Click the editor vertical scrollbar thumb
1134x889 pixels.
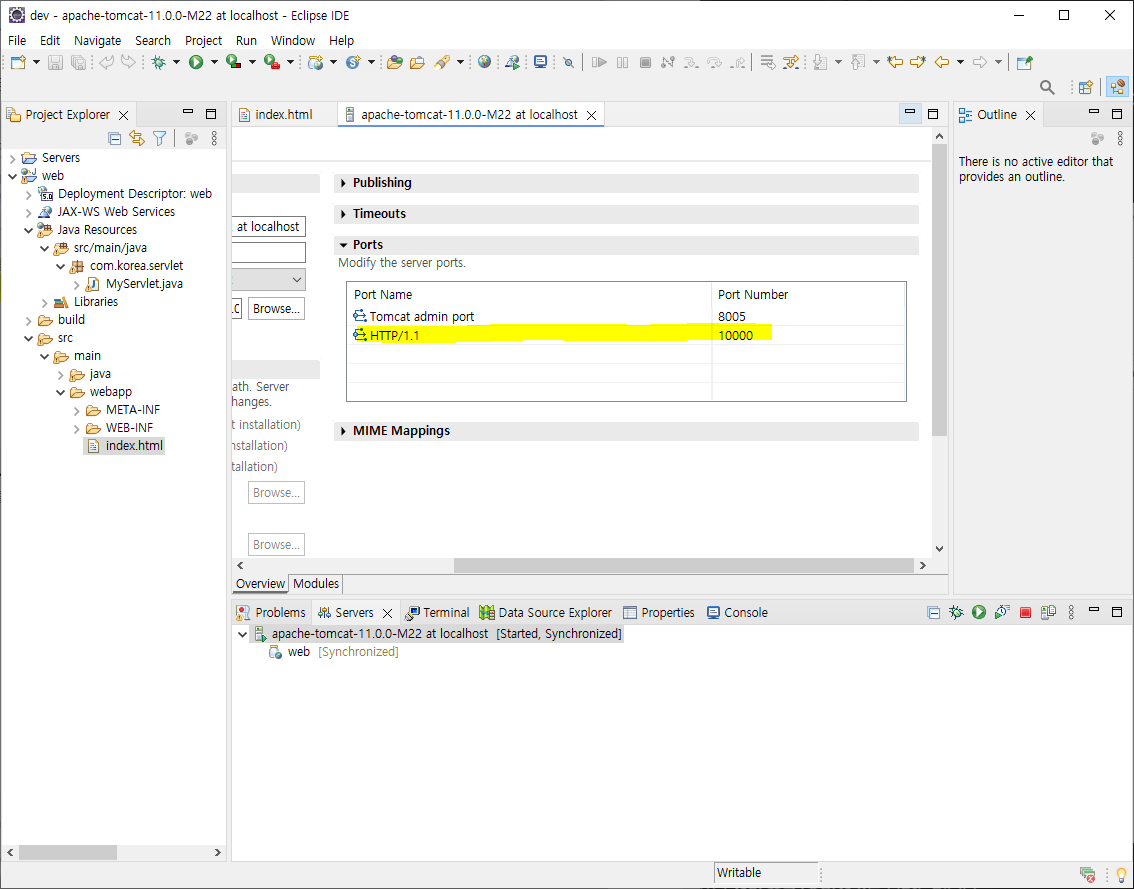(x=939, y=289)
